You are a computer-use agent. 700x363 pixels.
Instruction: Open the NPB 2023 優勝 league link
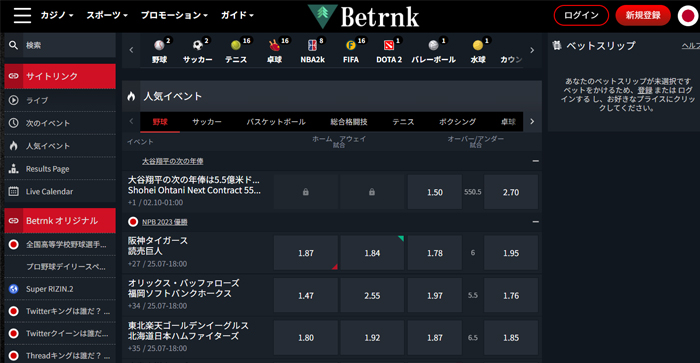165,222
